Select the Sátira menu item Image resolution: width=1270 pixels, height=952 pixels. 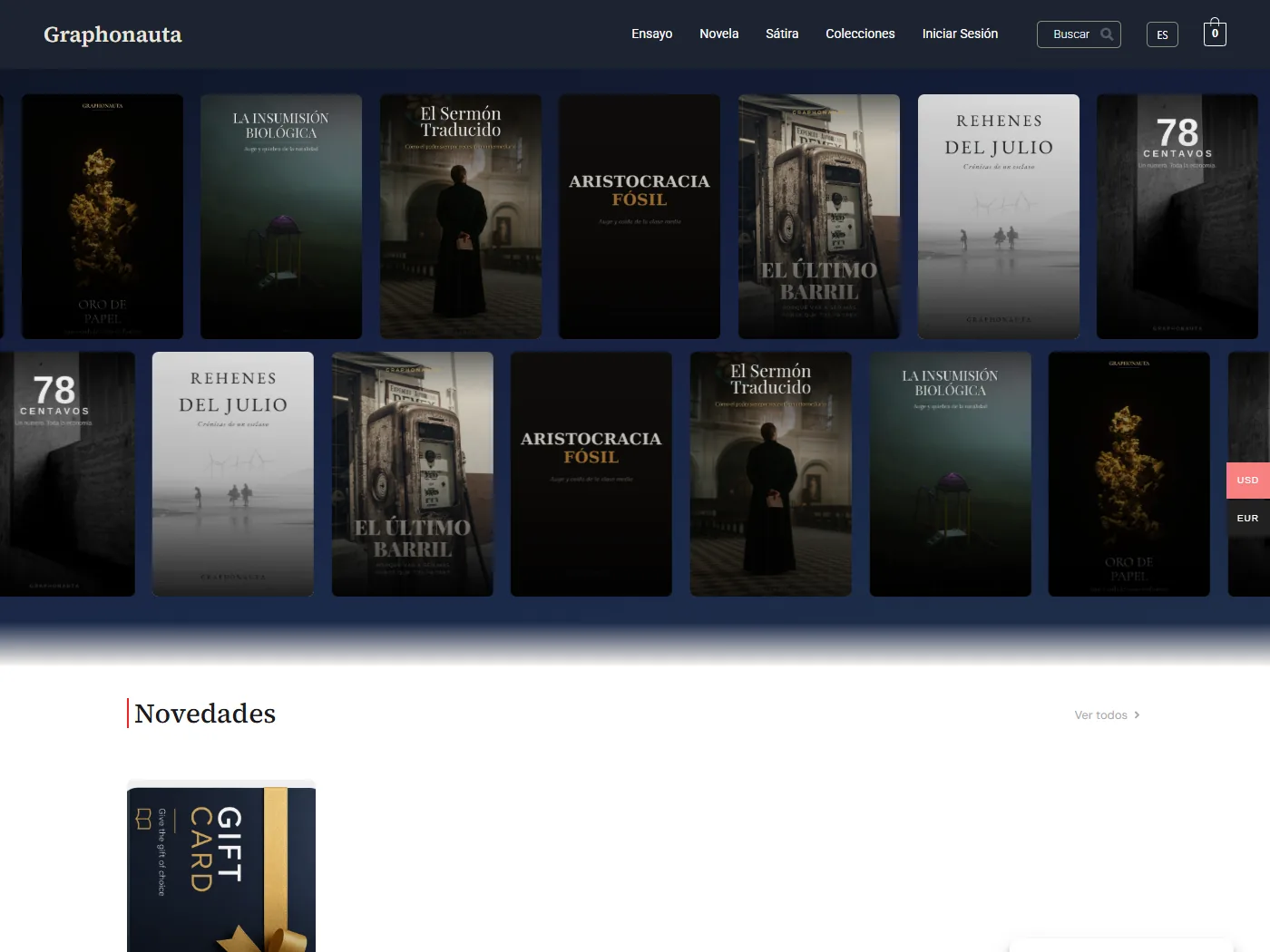782,34
